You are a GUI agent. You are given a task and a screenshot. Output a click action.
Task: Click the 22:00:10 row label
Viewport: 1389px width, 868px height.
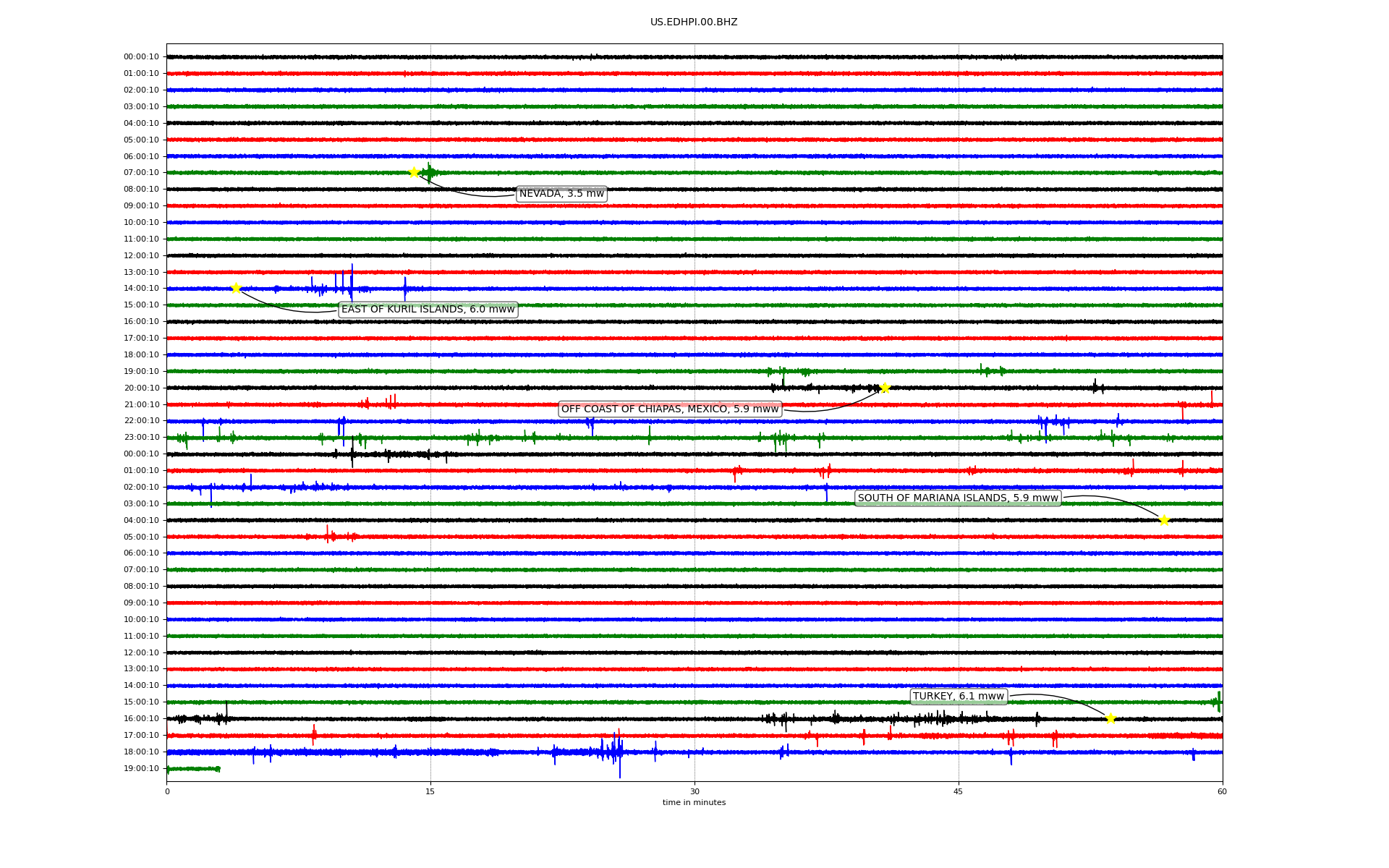click(x=141, y=421)
